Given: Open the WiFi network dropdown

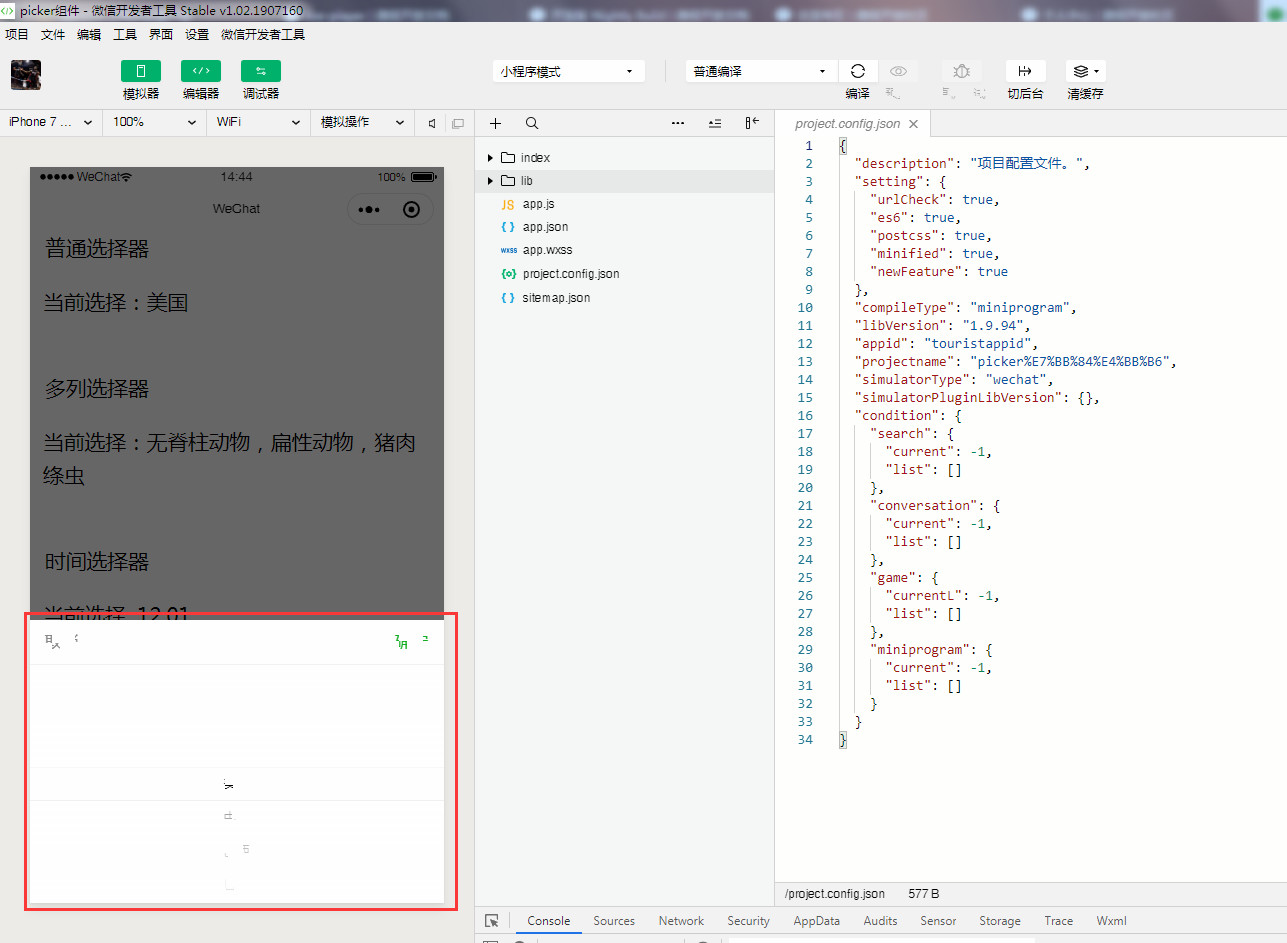Looking at the screenshot, I should pyautogui.click(x=259, y=122).
